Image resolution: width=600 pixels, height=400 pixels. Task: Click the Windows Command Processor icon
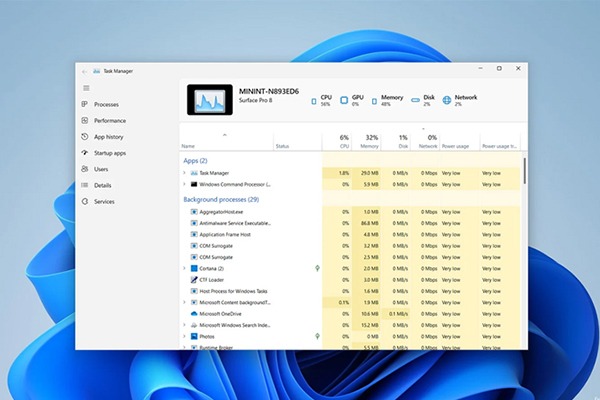pos(194,184)
